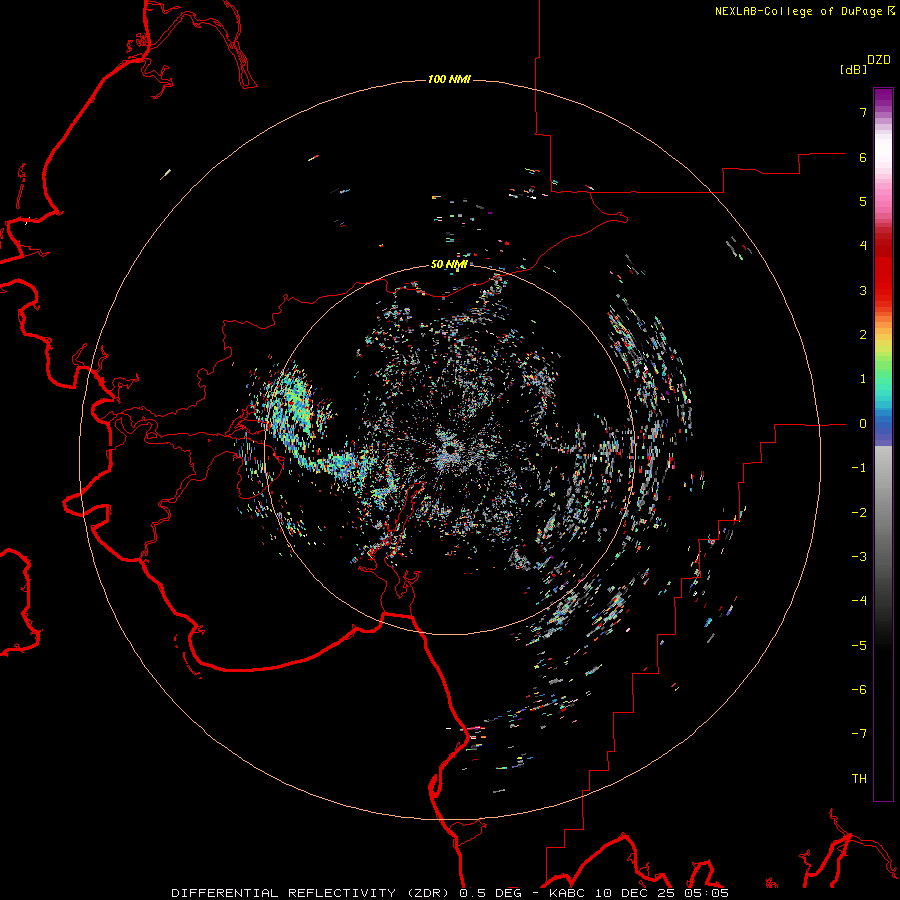The width and height of the screenshot is (900, 900).
Task: Click the "DZD" label above the color scale
Action: [879, 60]
